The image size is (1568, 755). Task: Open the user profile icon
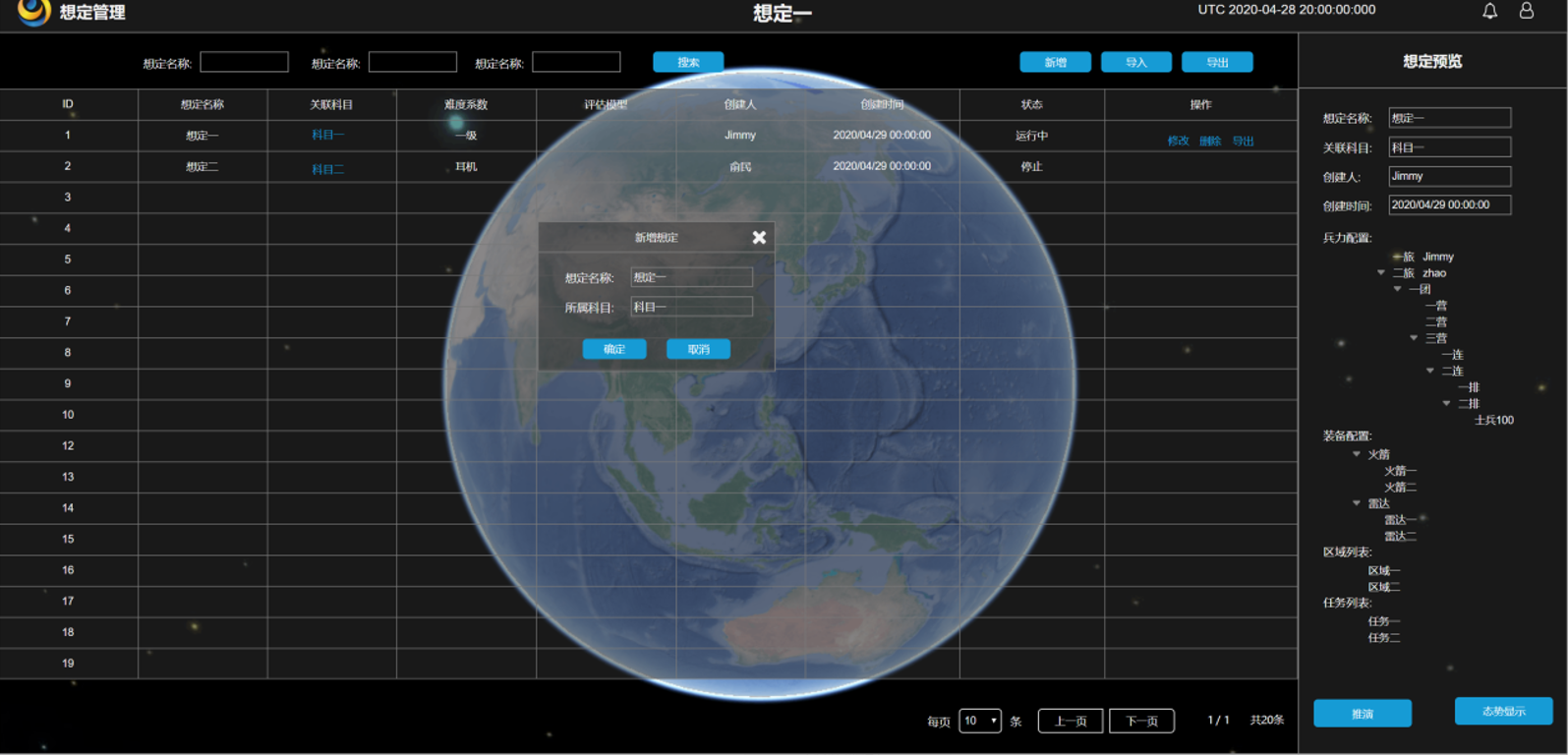pos(1526,11)
